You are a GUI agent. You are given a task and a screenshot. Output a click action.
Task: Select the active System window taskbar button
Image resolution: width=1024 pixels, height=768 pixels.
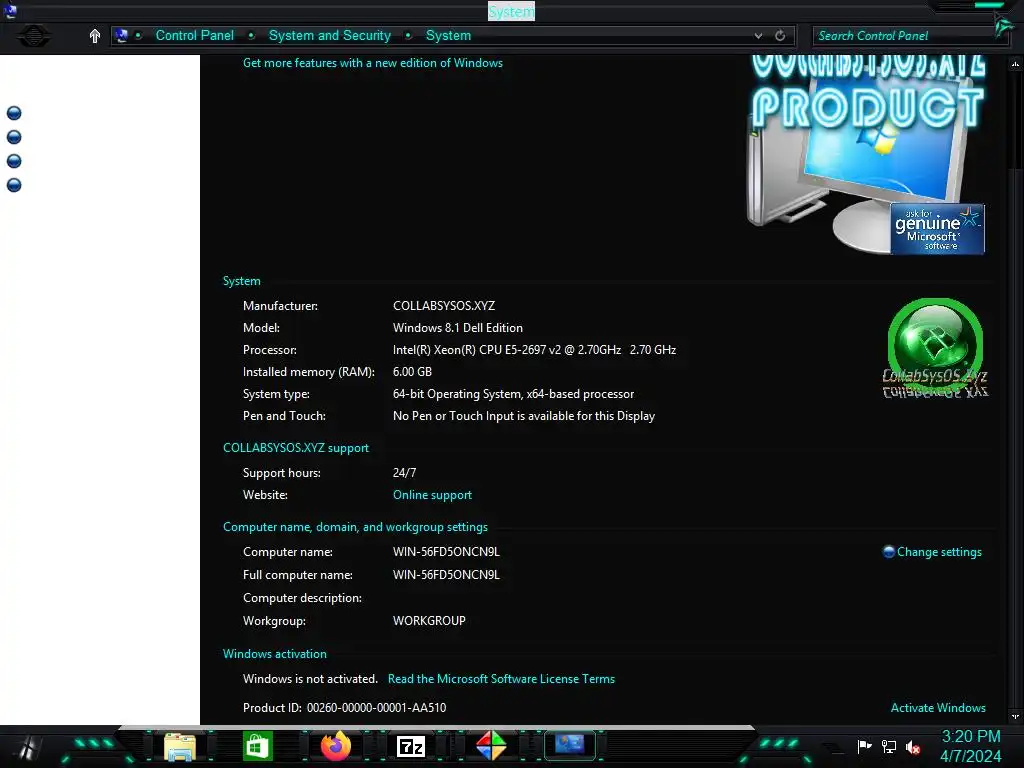click(x=569, y=744)
